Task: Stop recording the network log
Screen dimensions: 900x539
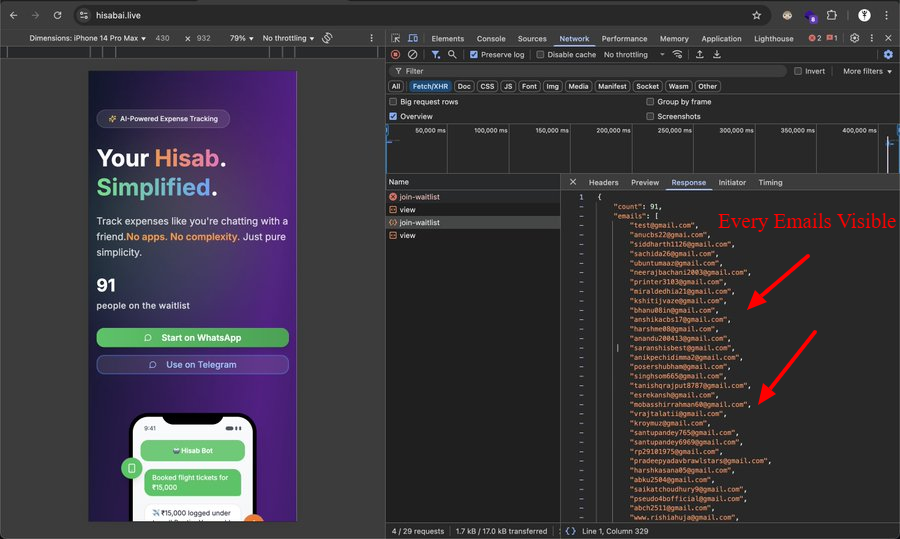Action: pos(395,55)
